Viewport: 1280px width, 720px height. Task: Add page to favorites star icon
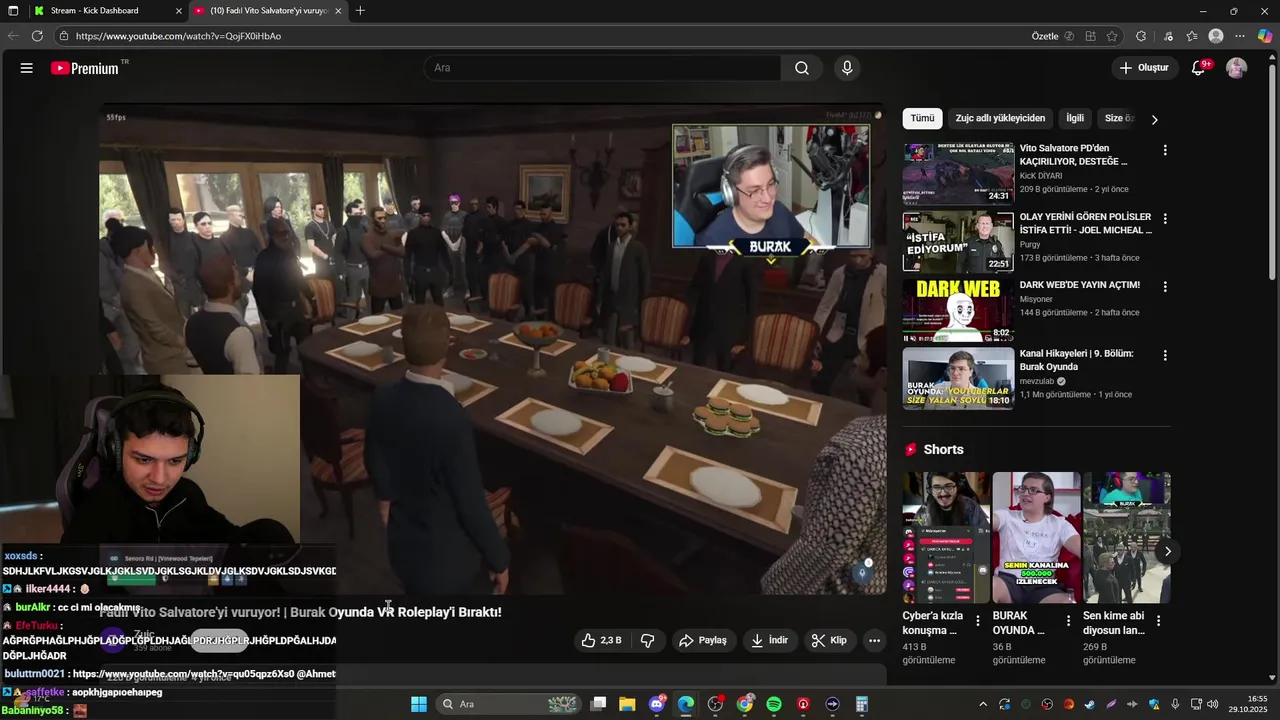(x=1112, y=36)
